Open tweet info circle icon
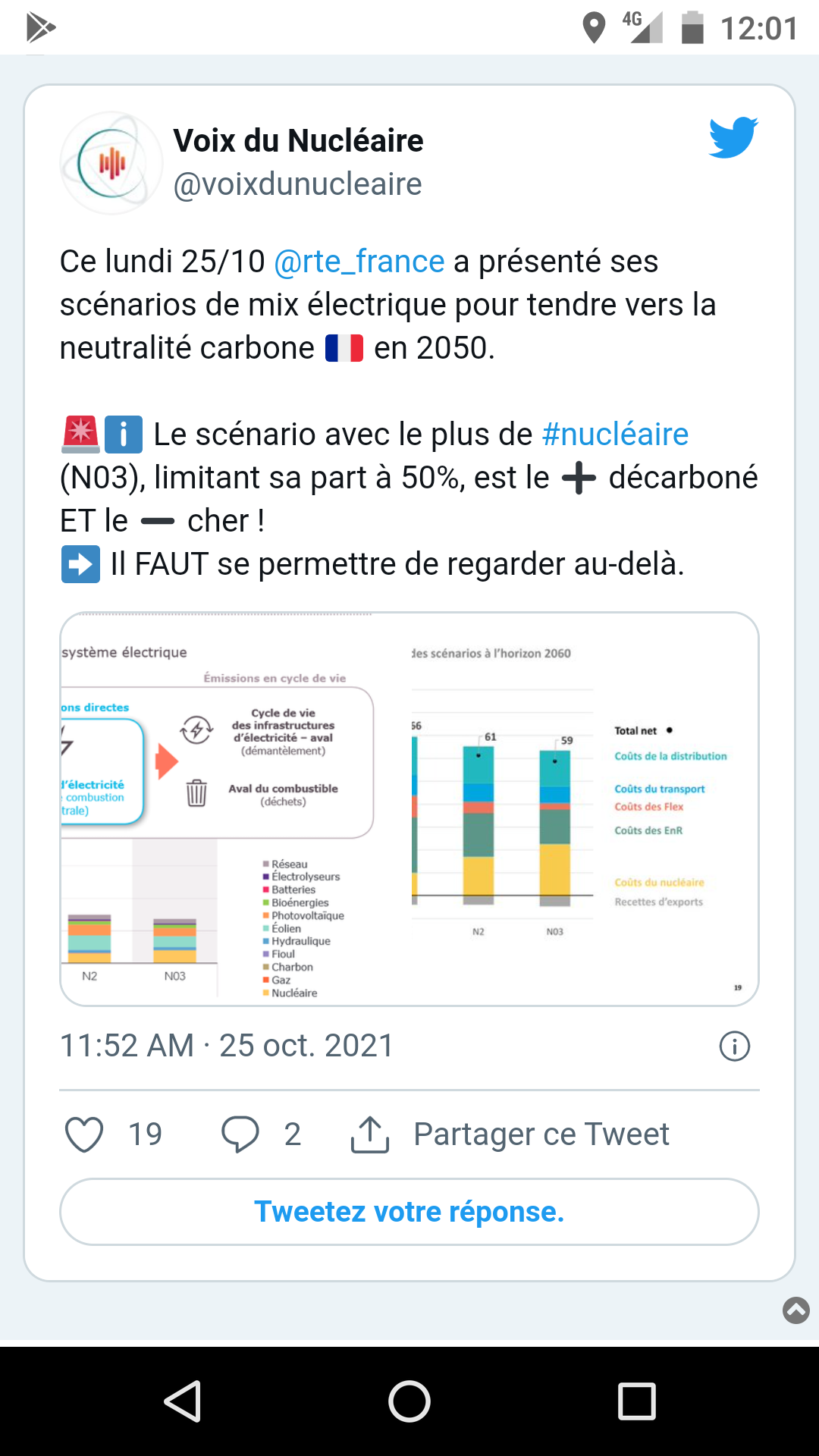Screen dimensions: 819x1456 [734, 1046]
